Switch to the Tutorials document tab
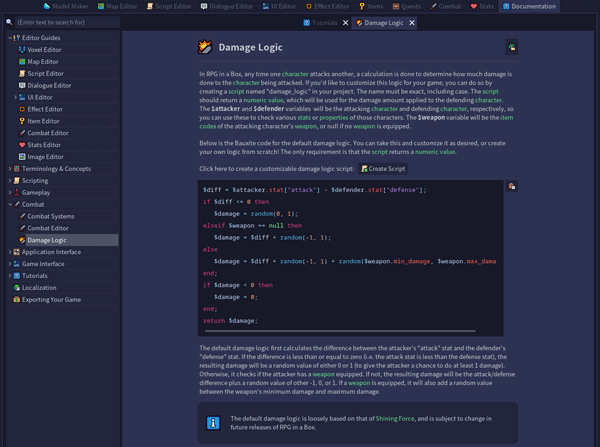Screen dimensions: 600x447 321,21
